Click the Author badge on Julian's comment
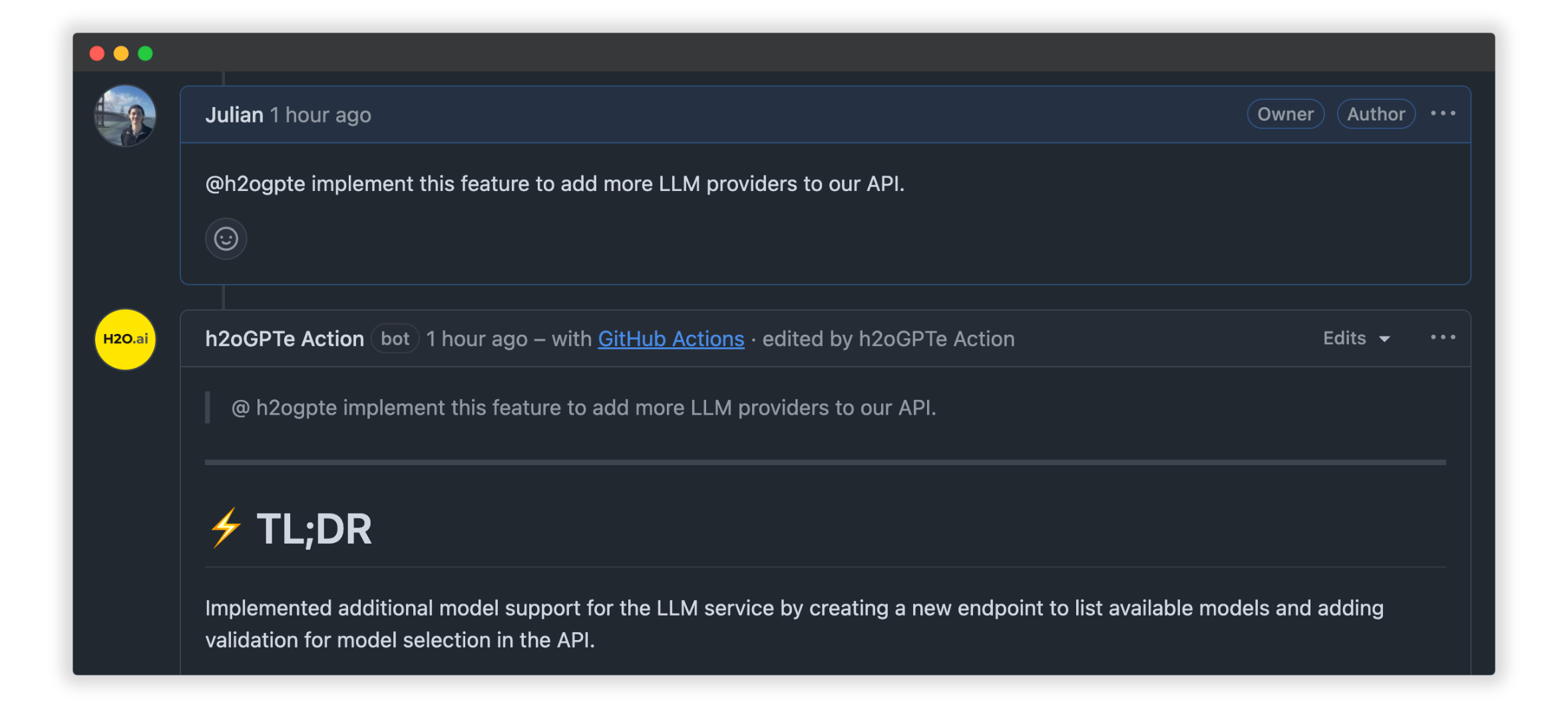The image size is (1568, 708). [1376, 114]
